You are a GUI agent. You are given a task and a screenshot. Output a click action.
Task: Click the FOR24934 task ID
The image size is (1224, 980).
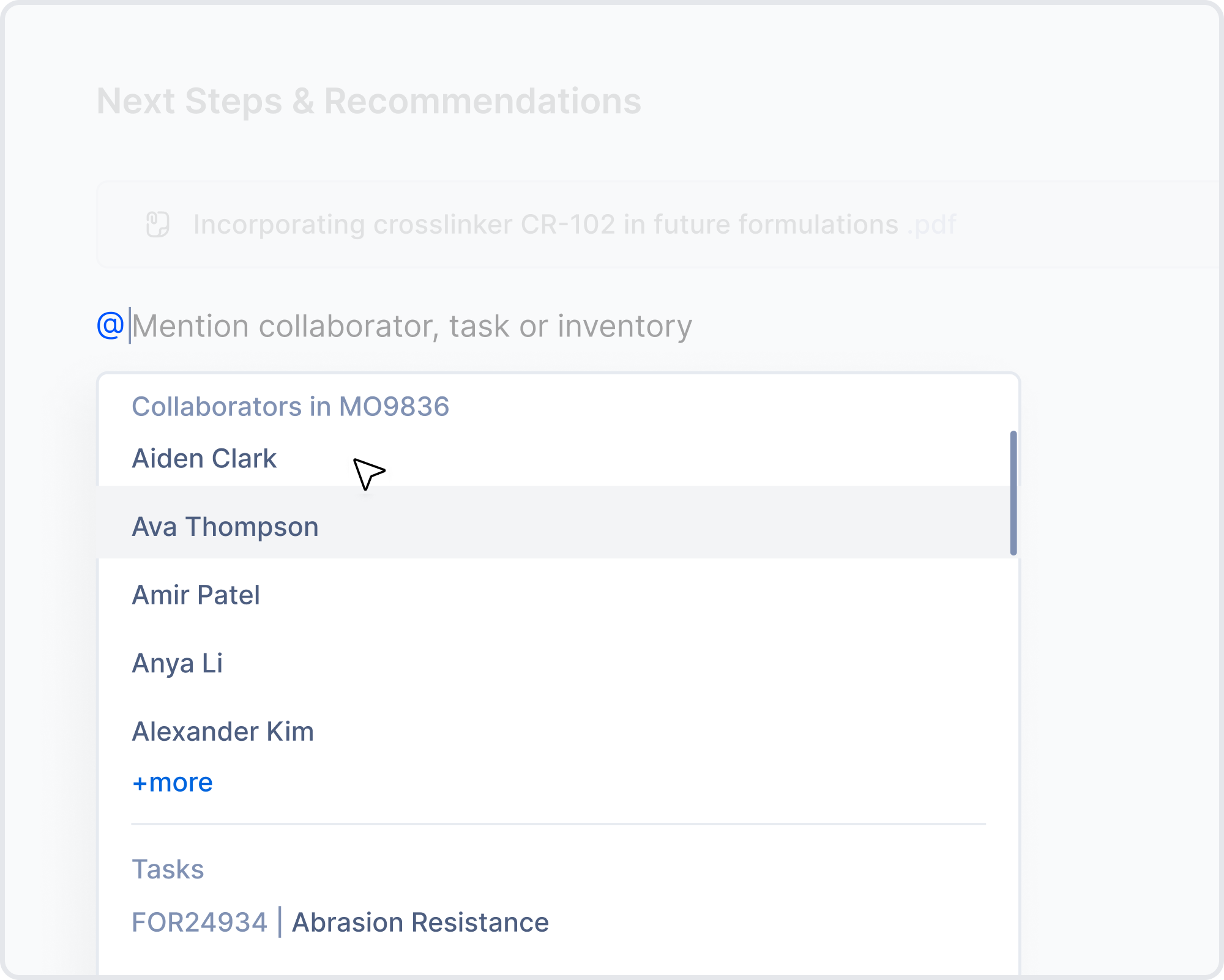pyautogui.click(x=200, y=922)
